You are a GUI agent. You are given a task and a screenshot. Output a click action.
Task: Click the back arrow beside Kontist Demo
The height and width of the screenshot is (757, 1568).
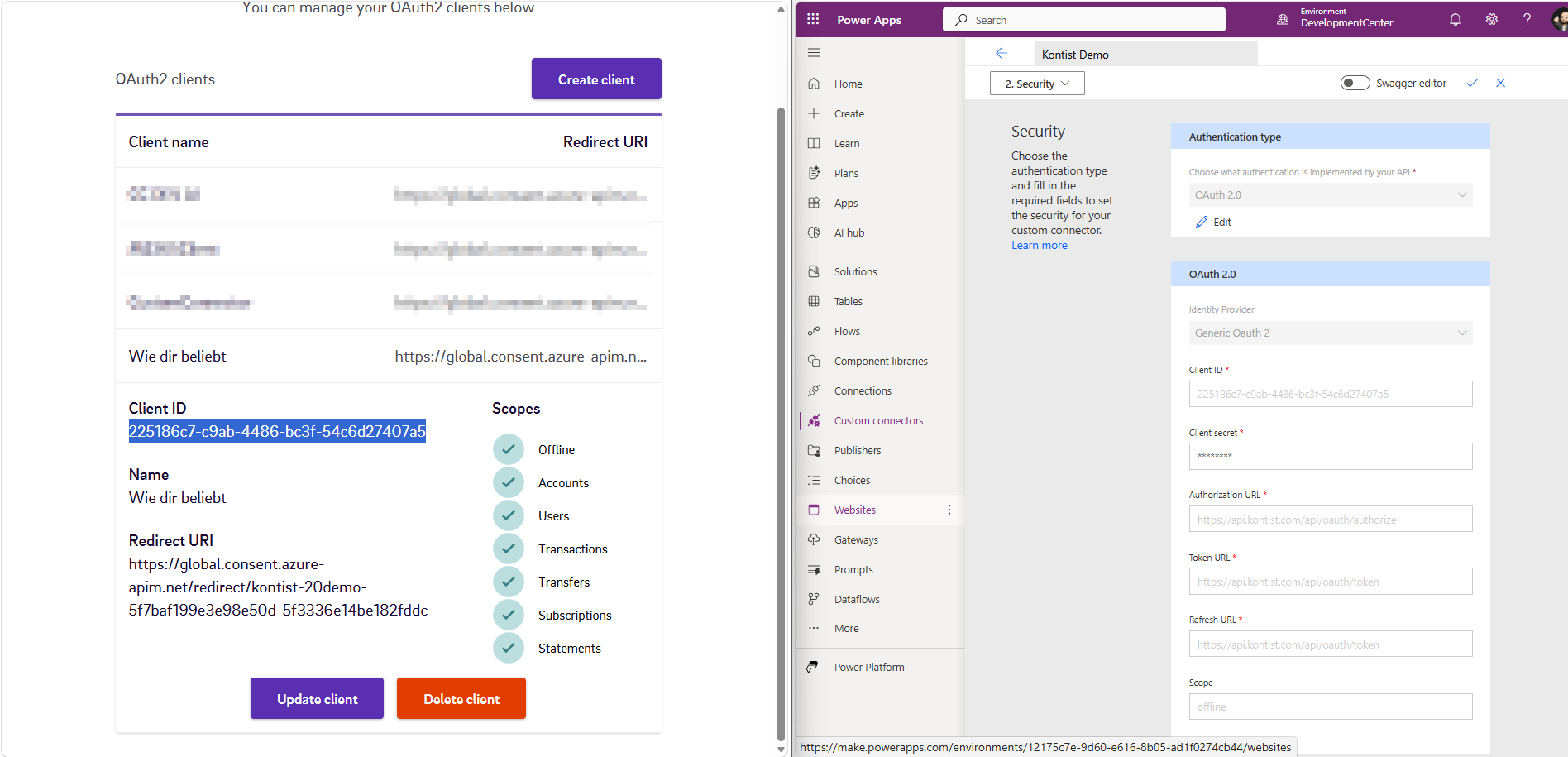click(1002, 54)
